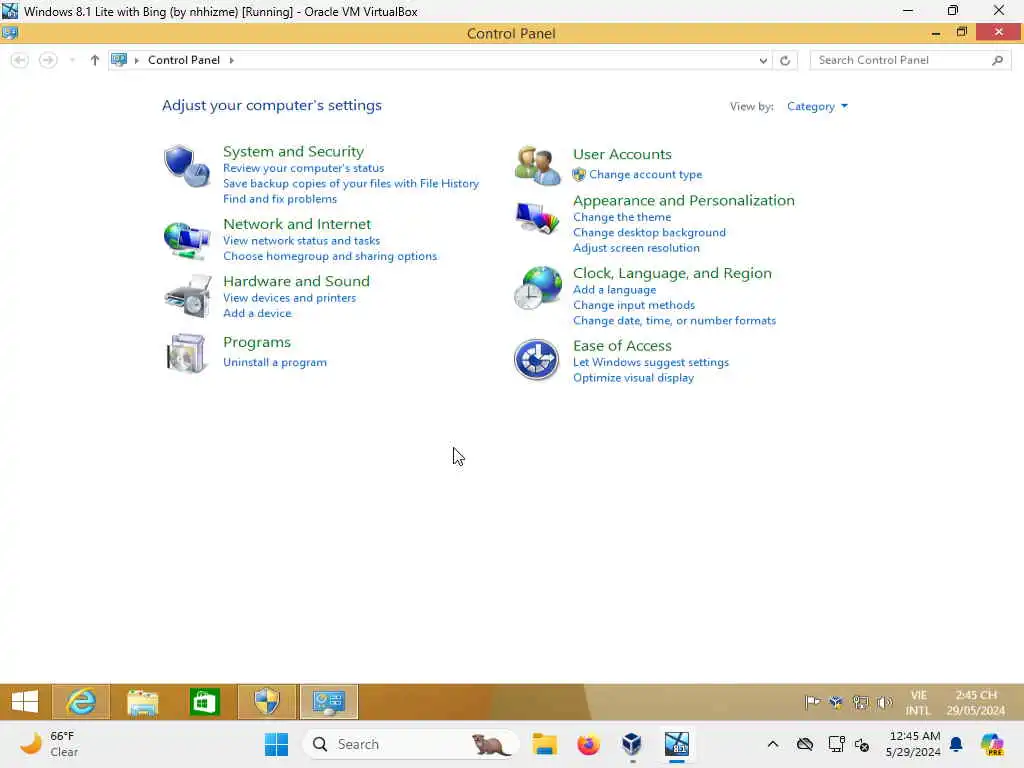Launch Firefox from the host taskbar
The width and height of the screenshot is (1024, 768).
point(588,744)
